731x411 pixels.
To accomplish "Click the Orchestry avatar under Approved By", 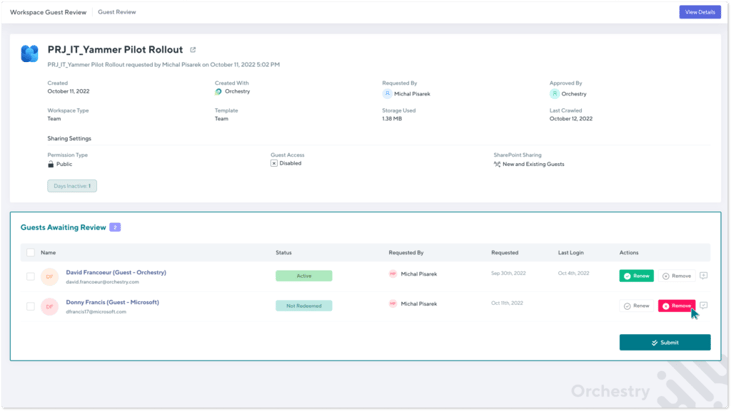I will coord(554,94).
